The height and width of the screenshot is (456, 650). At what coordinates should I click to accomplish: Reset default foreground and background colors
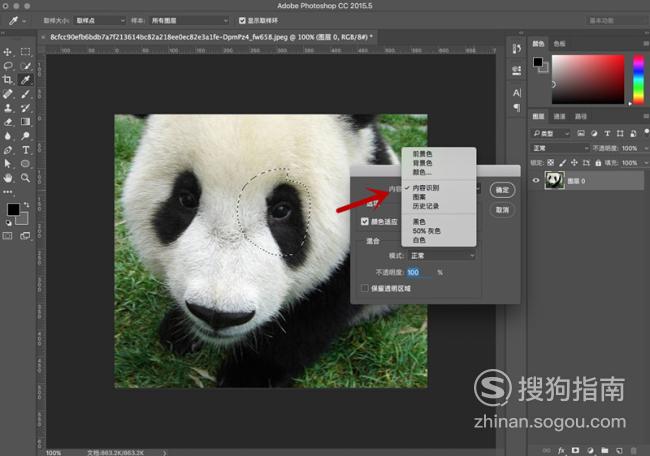tap(8, 223)
